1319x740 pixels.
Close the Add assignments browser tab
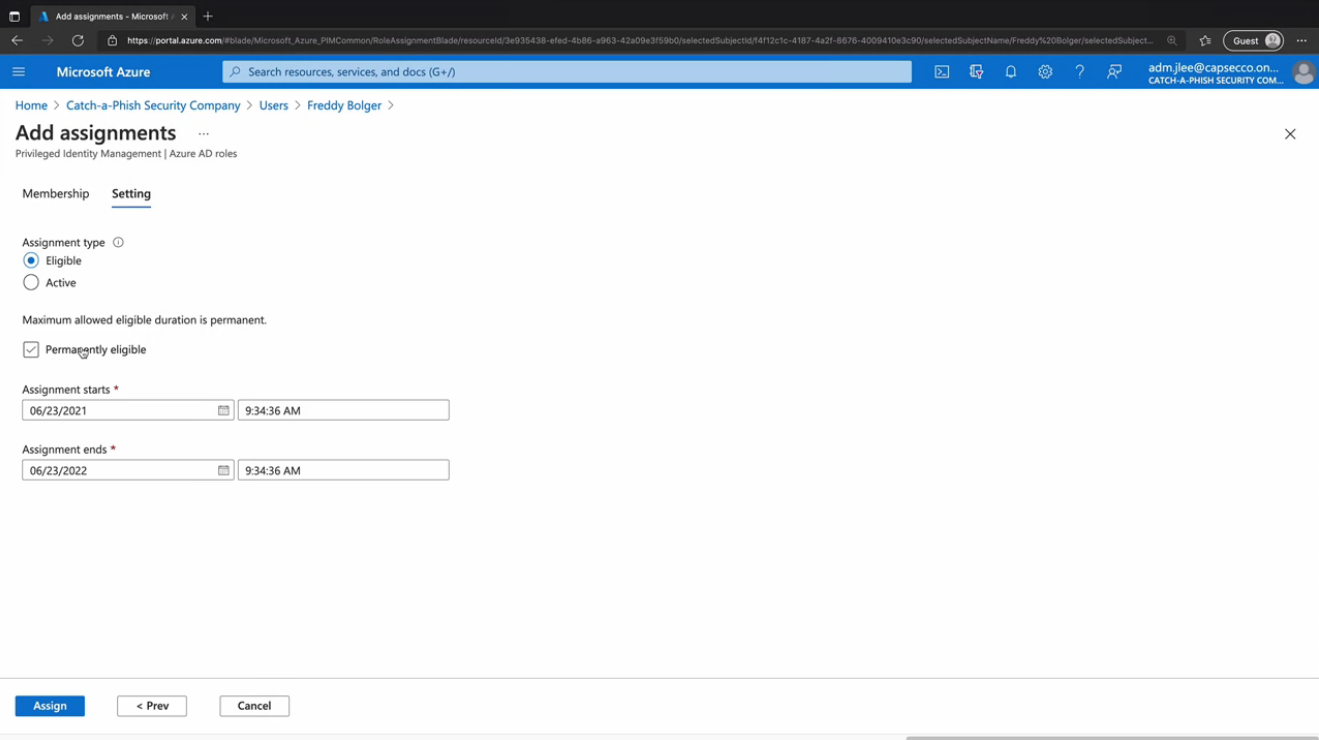184,17
